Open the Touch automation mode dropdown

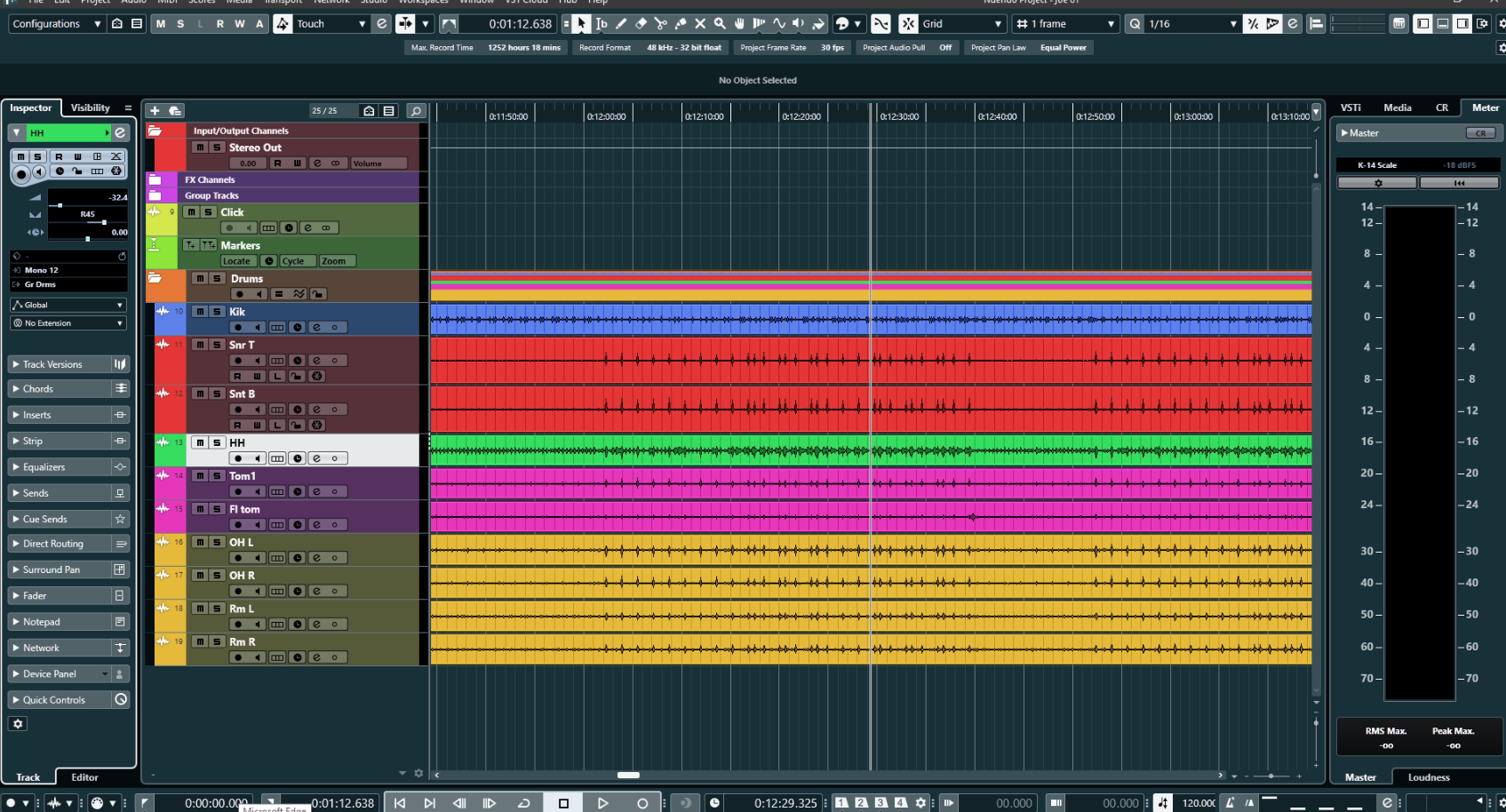[x=331, y=24]
